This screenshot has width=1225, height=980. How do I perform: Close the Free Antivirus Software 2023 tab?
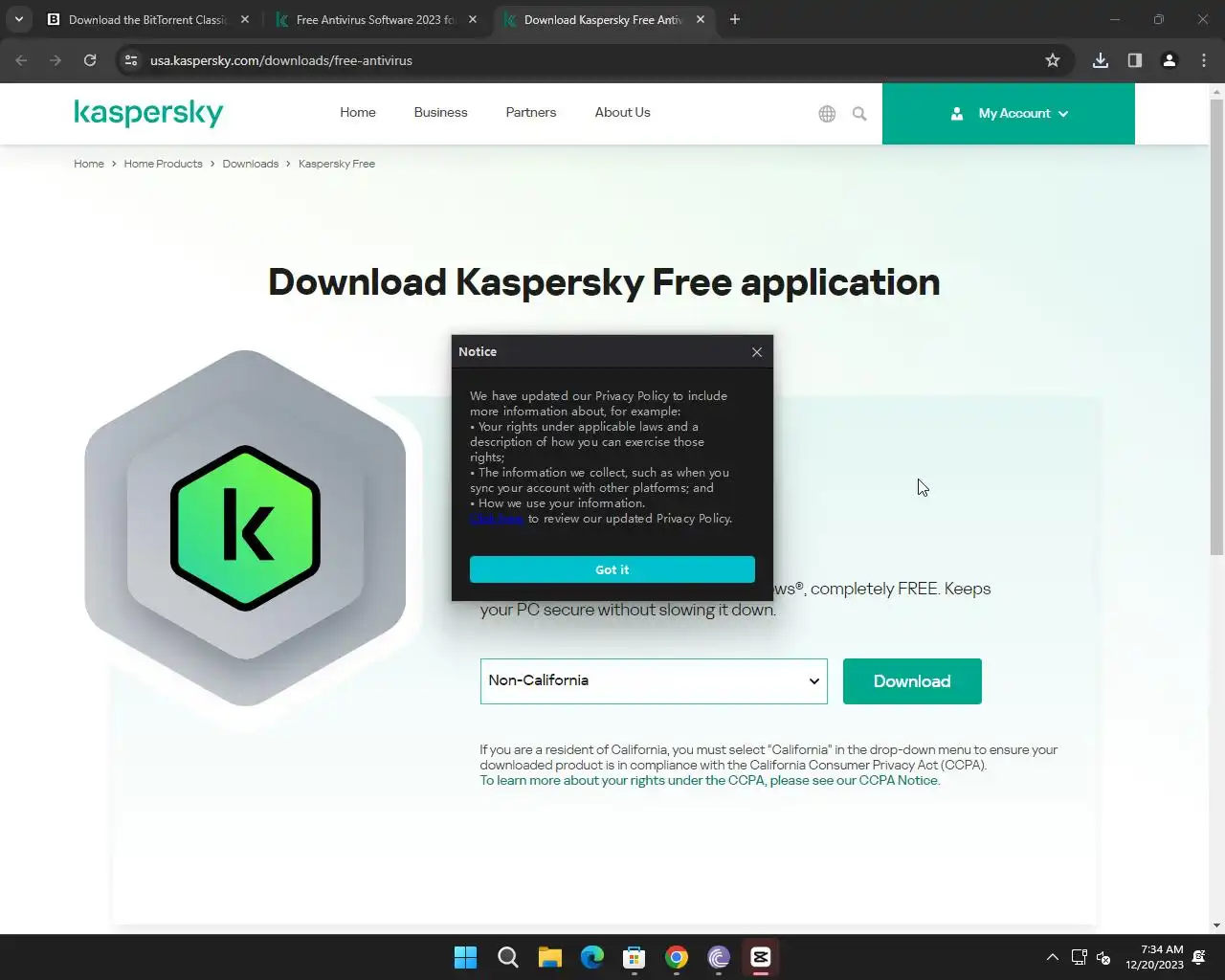[473, 19]
